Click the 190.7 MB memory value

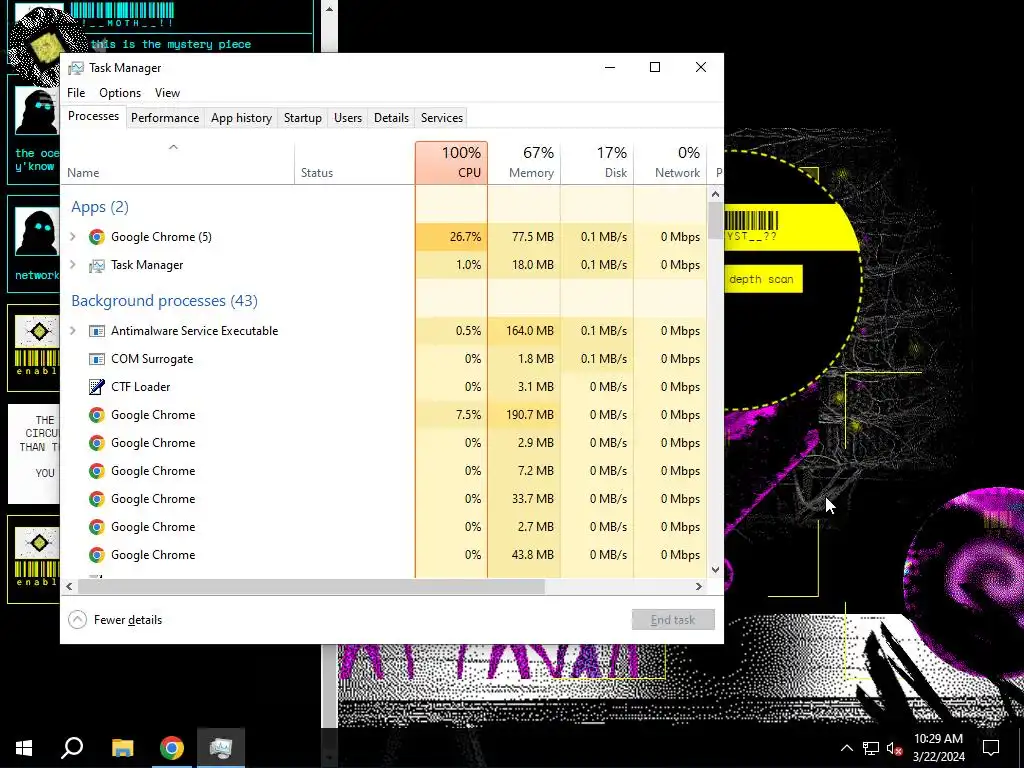pyautogui.click(x=530, y=415)
